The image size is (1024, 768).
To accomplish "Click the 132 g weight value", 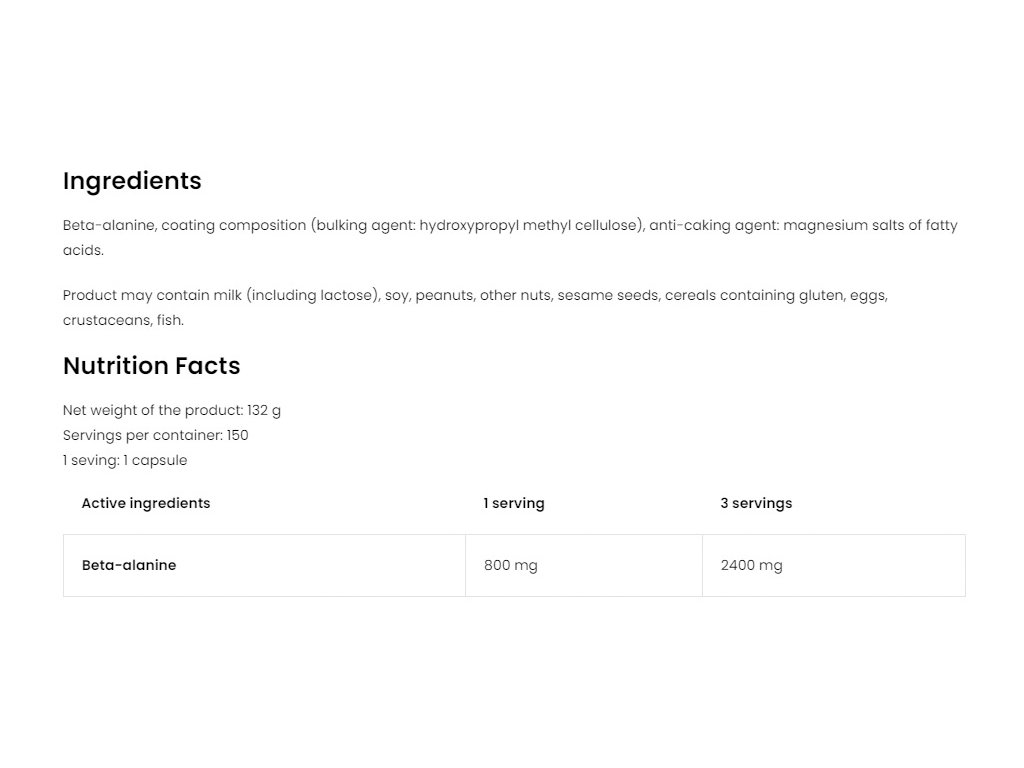I will (x=264, y=410).
